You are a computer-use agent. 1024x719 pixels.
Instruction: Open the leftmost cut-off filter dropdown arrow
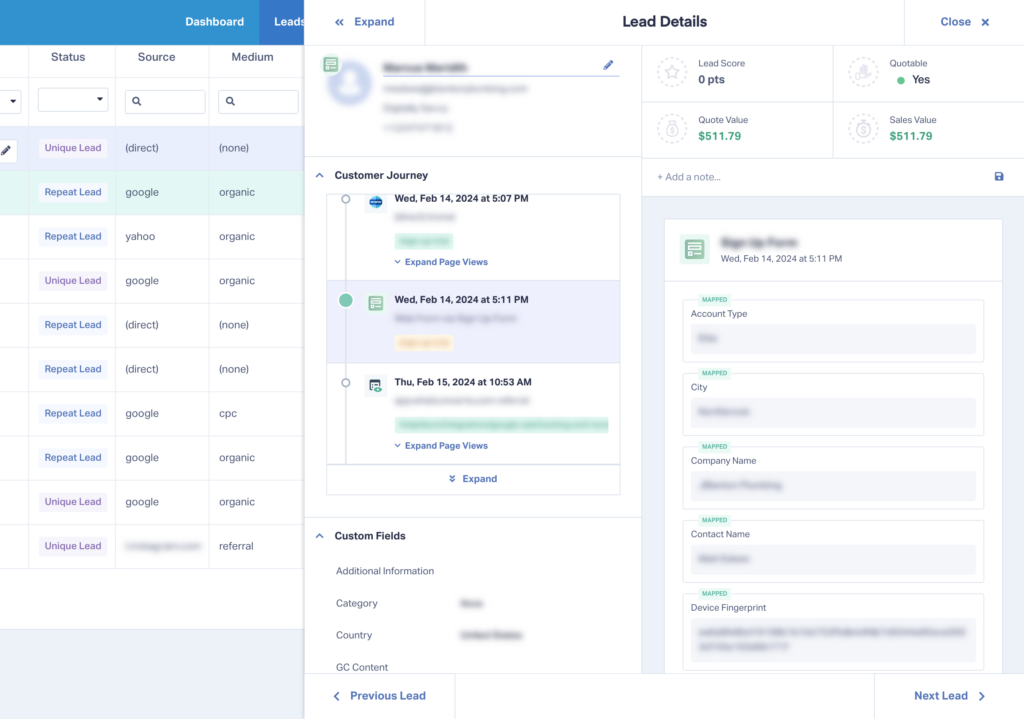coord(11,101)
